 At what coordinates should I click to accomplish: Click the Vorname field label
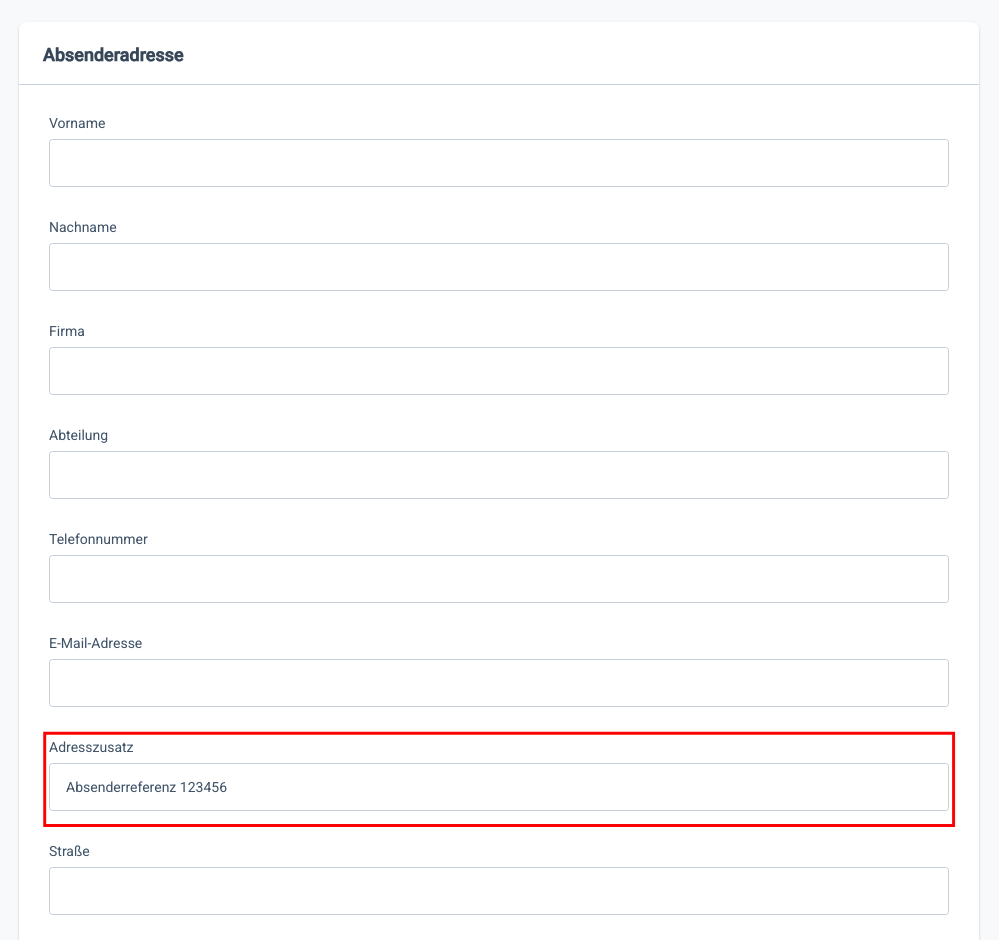77,124
